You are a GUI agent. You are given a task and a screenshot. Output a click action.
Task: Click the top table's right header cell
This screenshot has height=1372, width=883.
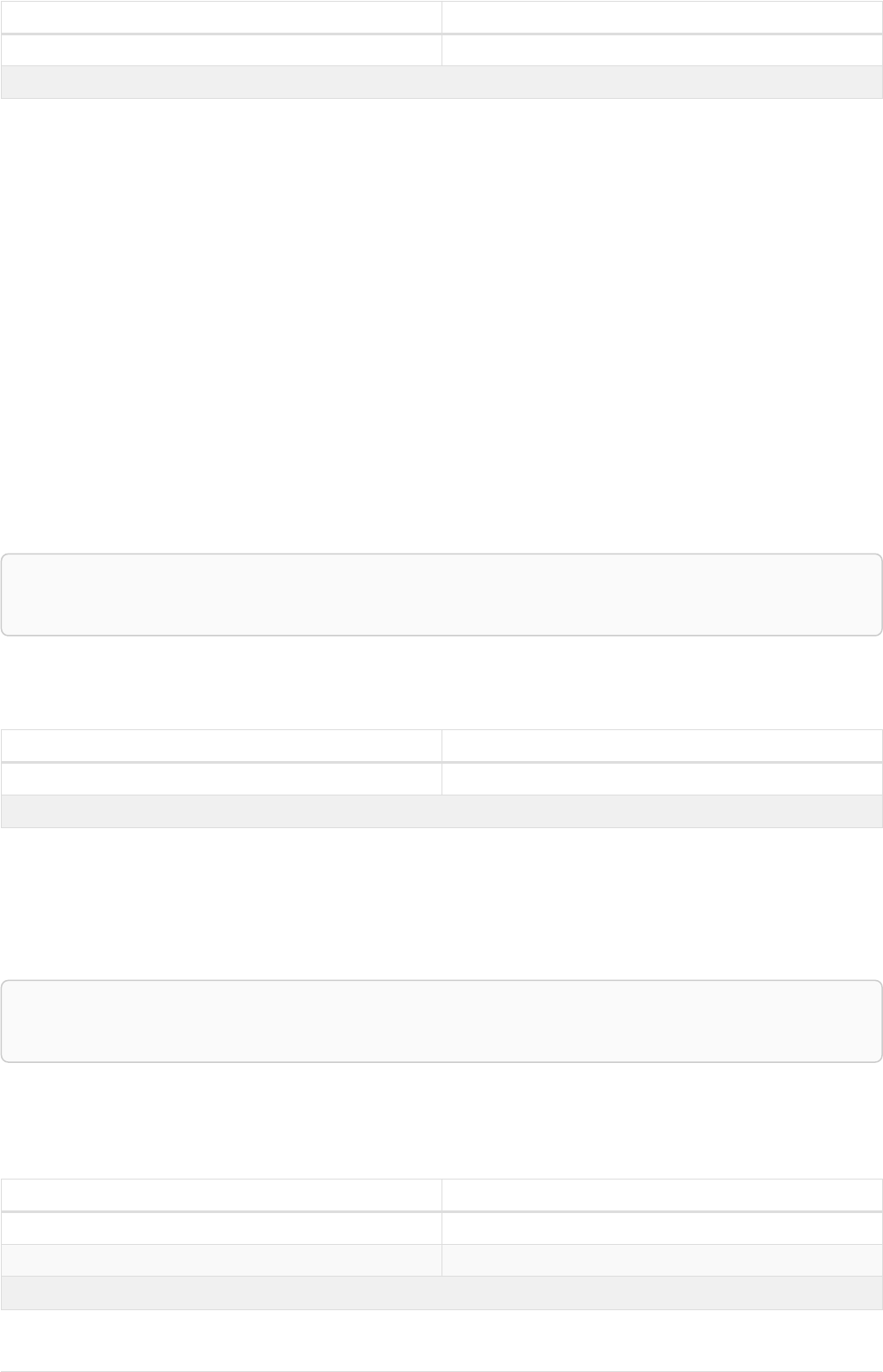661,17
